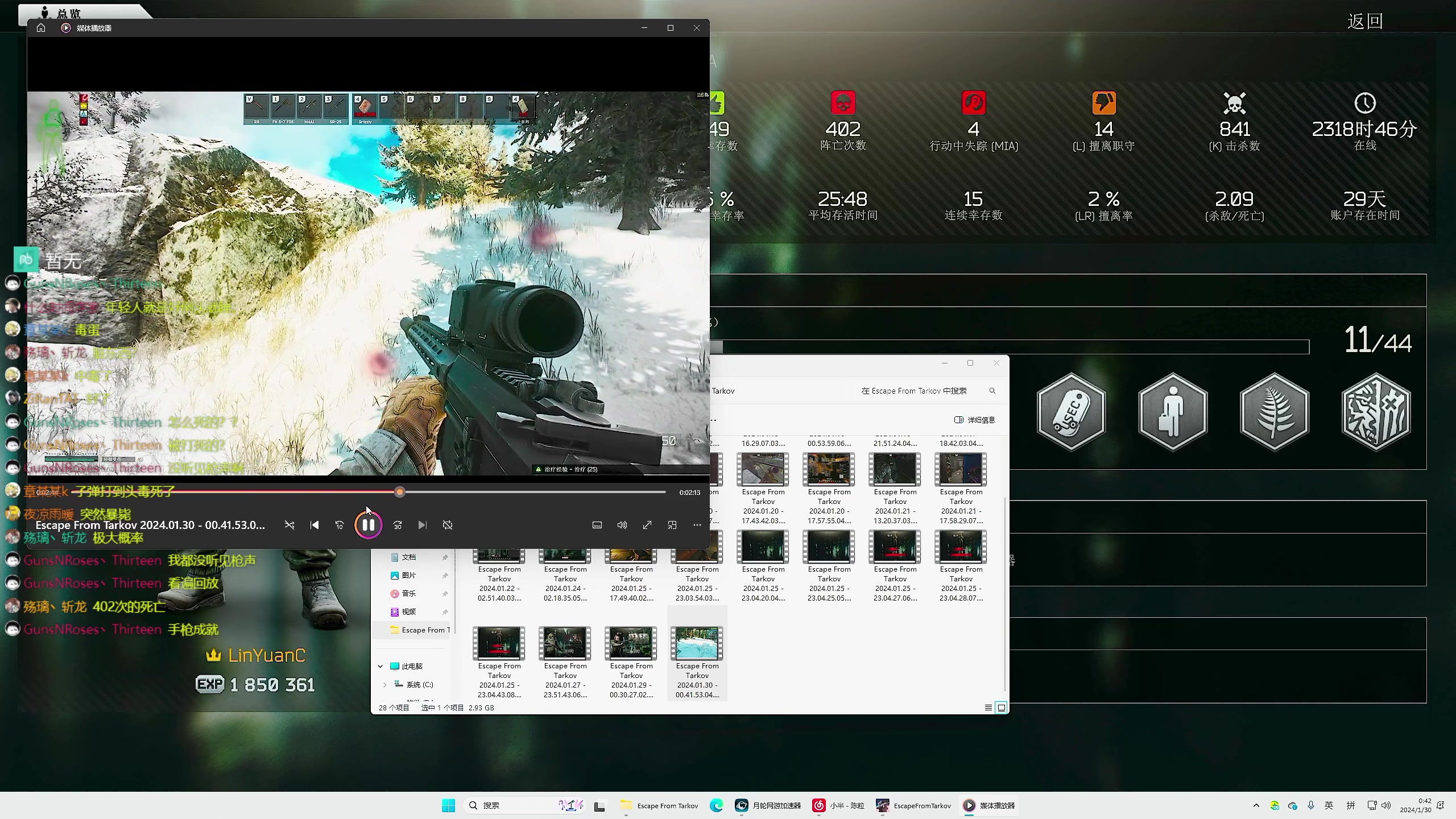Click the taskbar 搜索 search box
1456x819 pixels.
524,805
